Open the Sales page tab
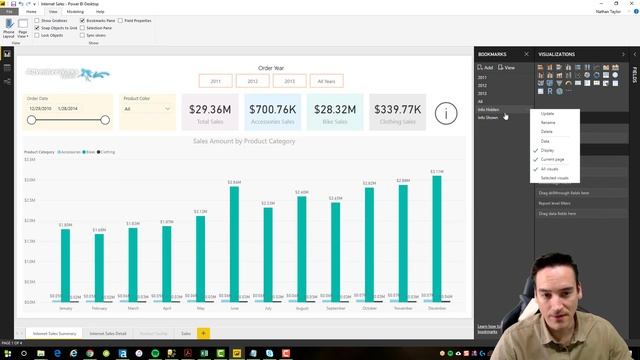 point(186,333)
